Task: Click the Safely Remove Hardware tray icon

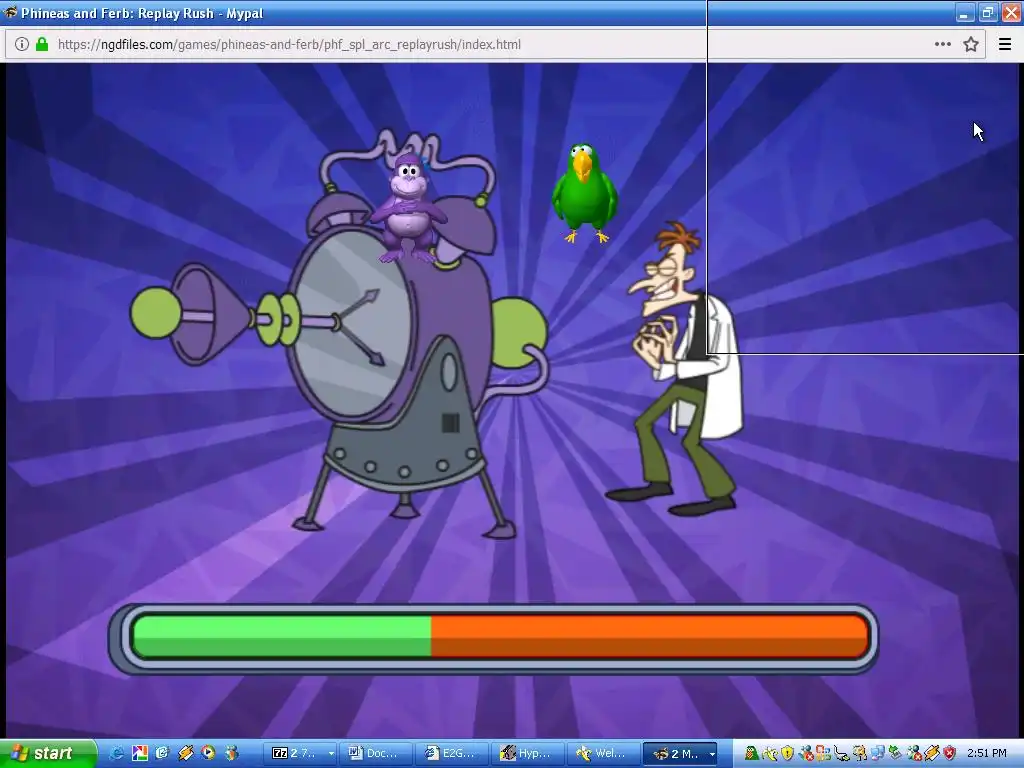Action: click(x=895, y=753)
